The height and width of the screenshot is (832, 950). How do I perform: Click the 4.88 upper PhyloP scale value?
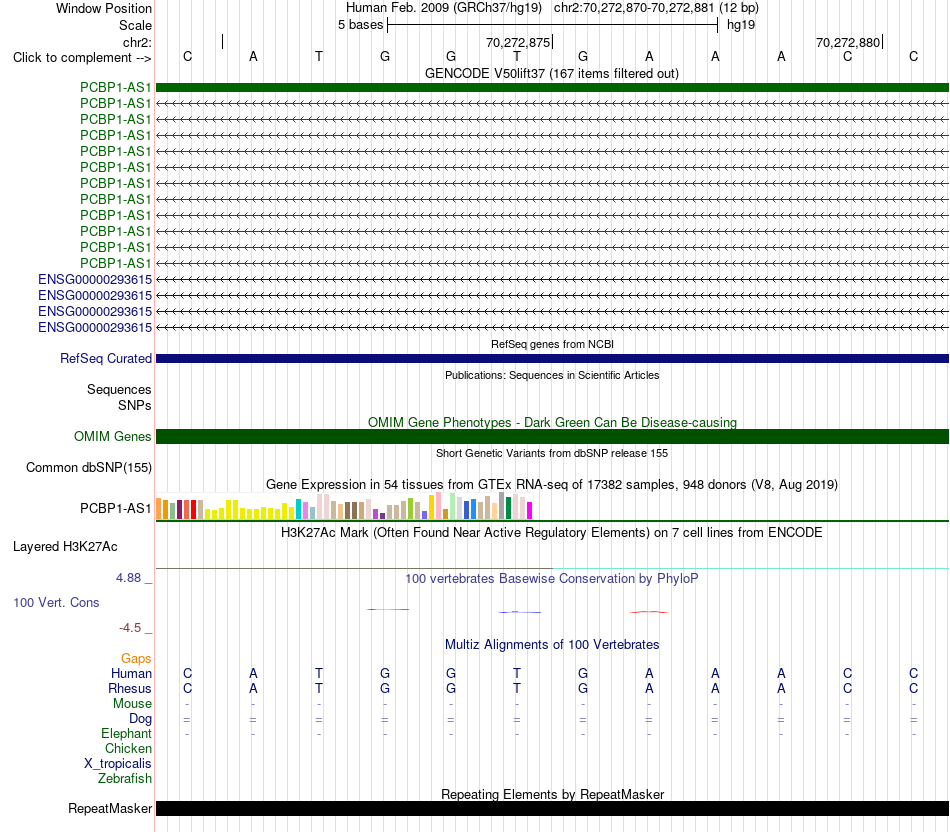128,578
